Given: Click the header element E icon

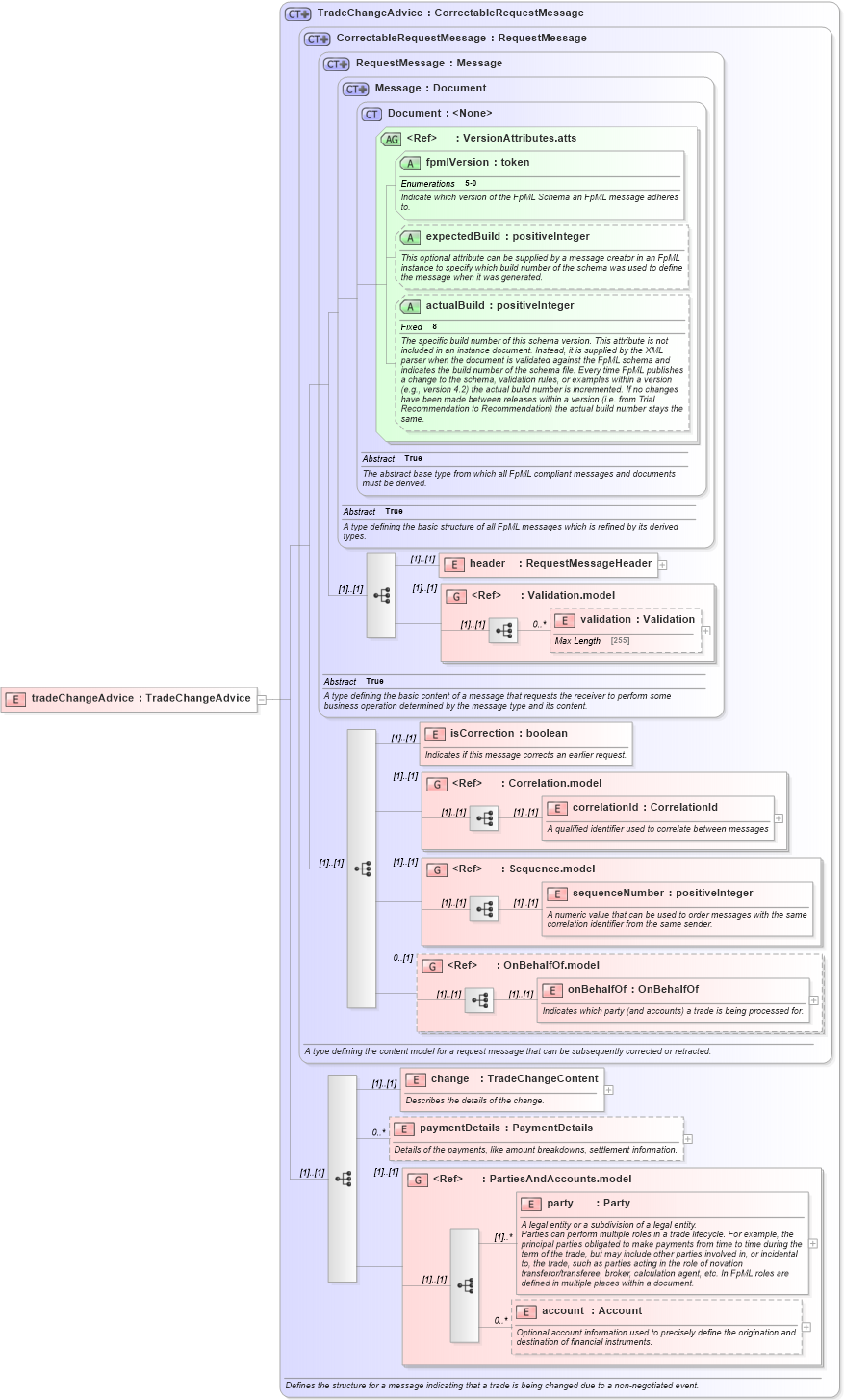Looking at the screenshot, I should (x=454, y=564).
